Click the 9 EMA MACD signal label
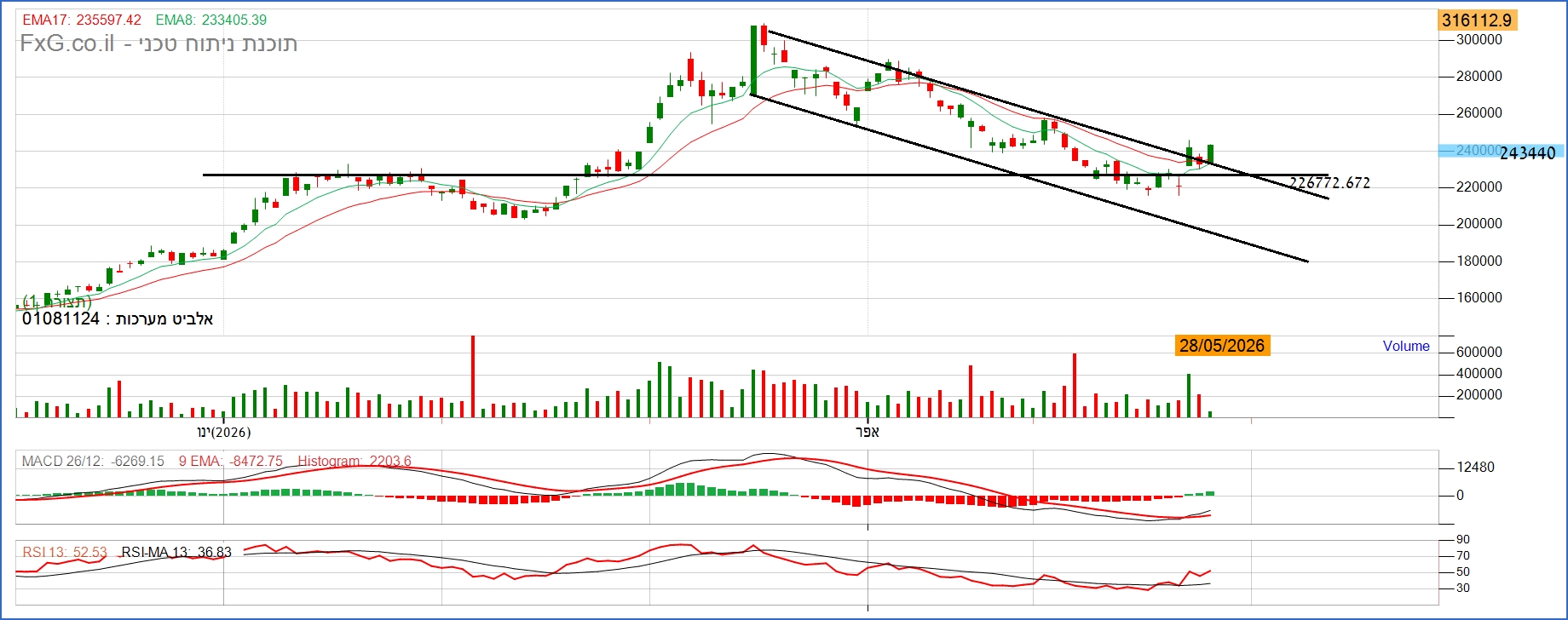Viewport: 1568px width, 620px height. tap(230, 461)
